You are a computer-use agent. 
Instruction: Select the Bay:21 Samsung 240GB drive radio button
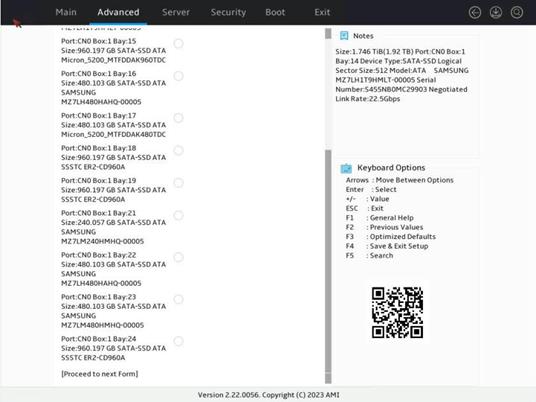178,215
